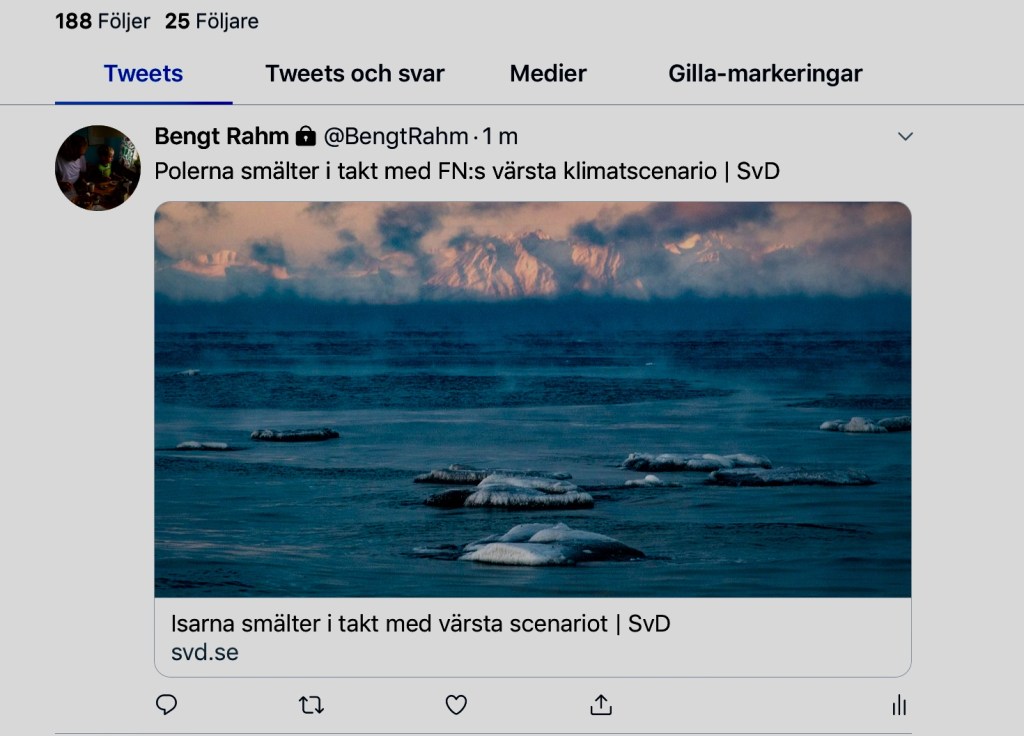
Task: Go to the Gilla-markeringar tab
Action: pyautogui.click(x=765, y=74)
